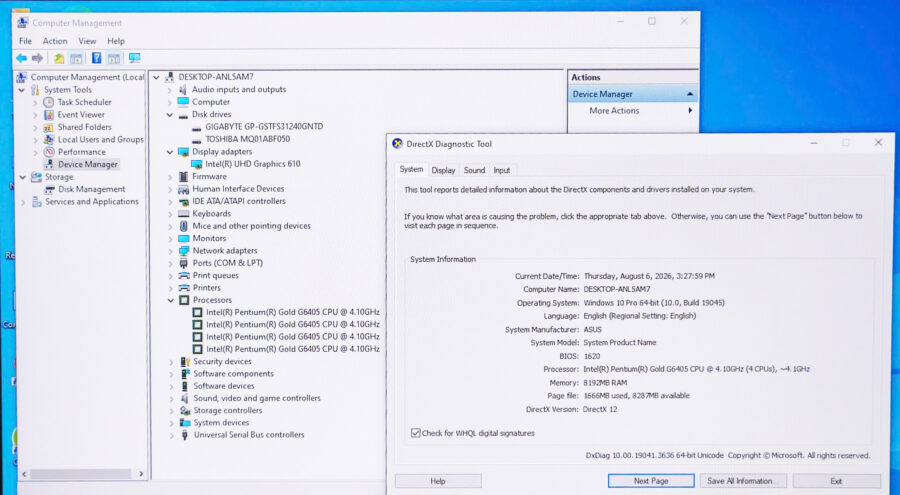This screenshot has width=900, height=495.
Task: Expand the Monitors node
Action: pos(170,238)
